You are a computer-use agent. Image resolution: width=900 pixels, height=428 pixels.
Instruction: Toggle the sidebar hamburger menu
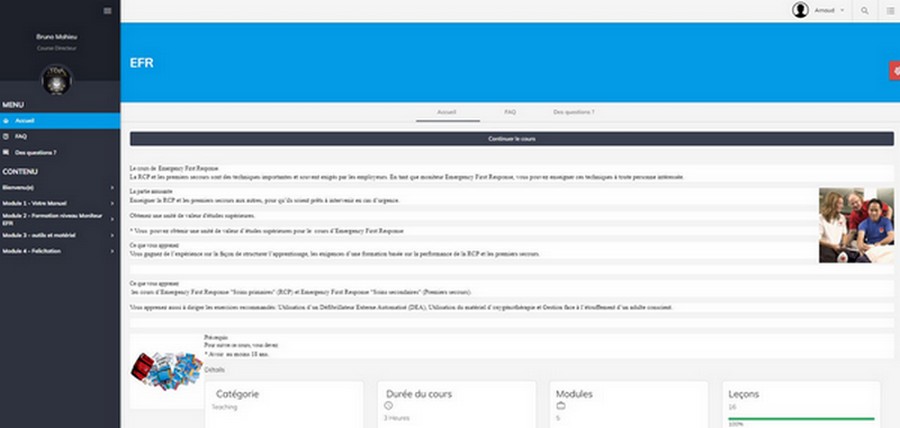click(x=108, y=10)
